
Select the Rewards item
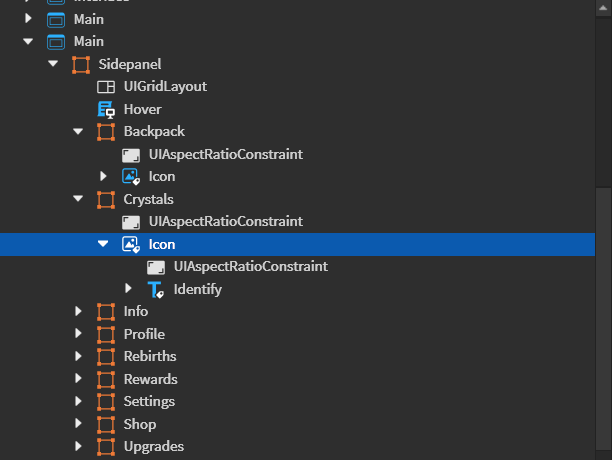150,379
